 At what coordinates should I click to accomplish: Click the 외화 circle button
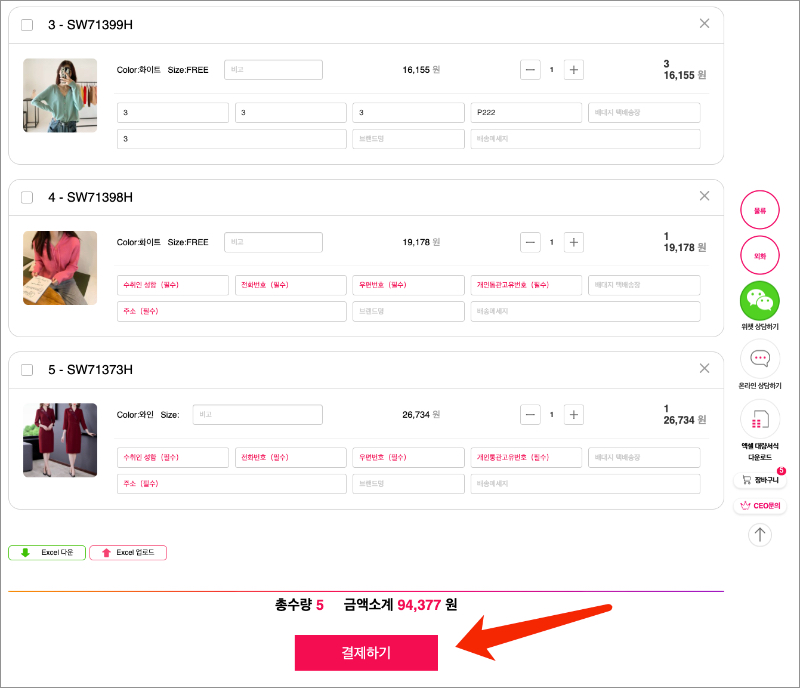pos(759,256)
